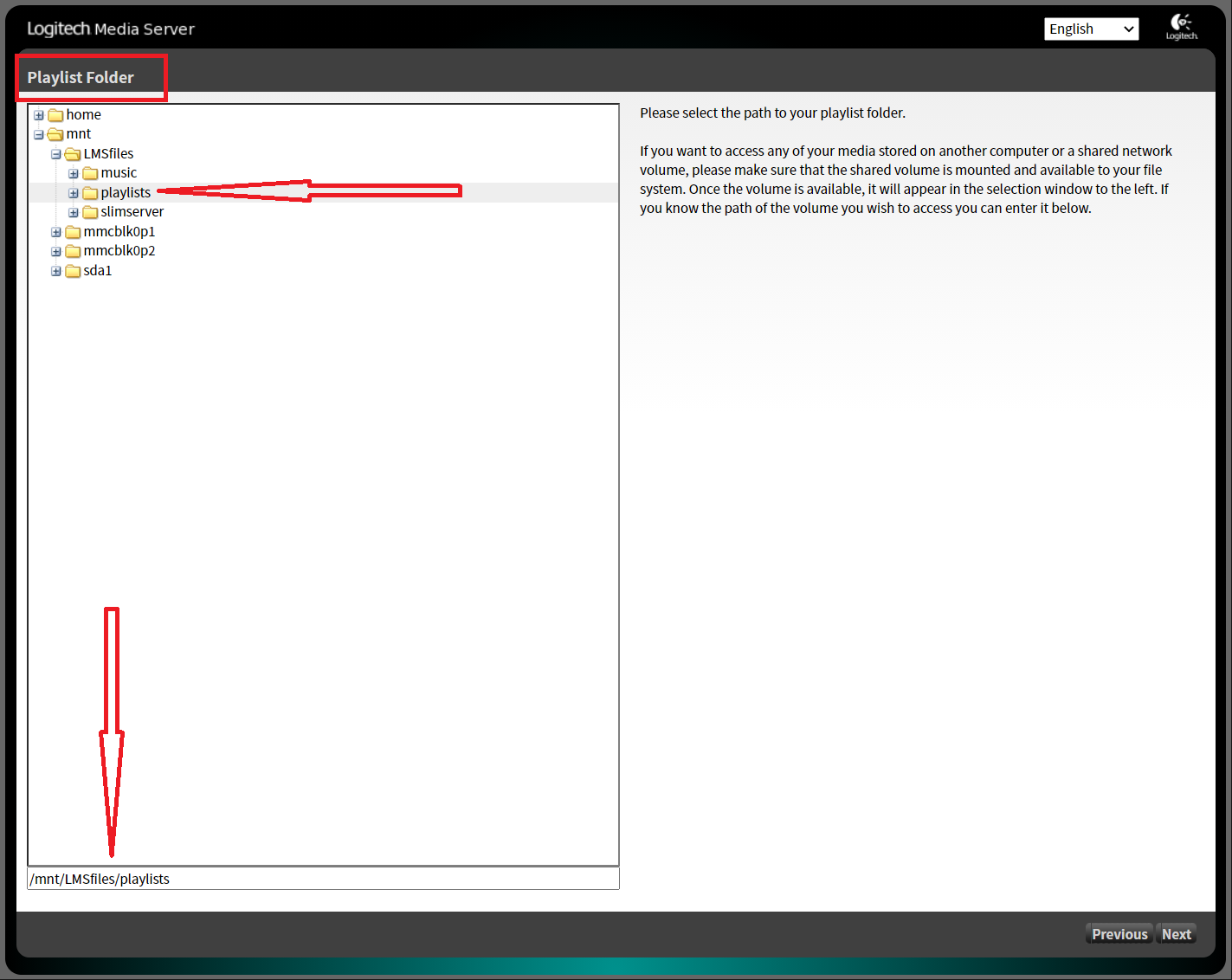Click the mnt folder icon
Viewport: 1232px width, 980px height.
(x=56, y=134)
